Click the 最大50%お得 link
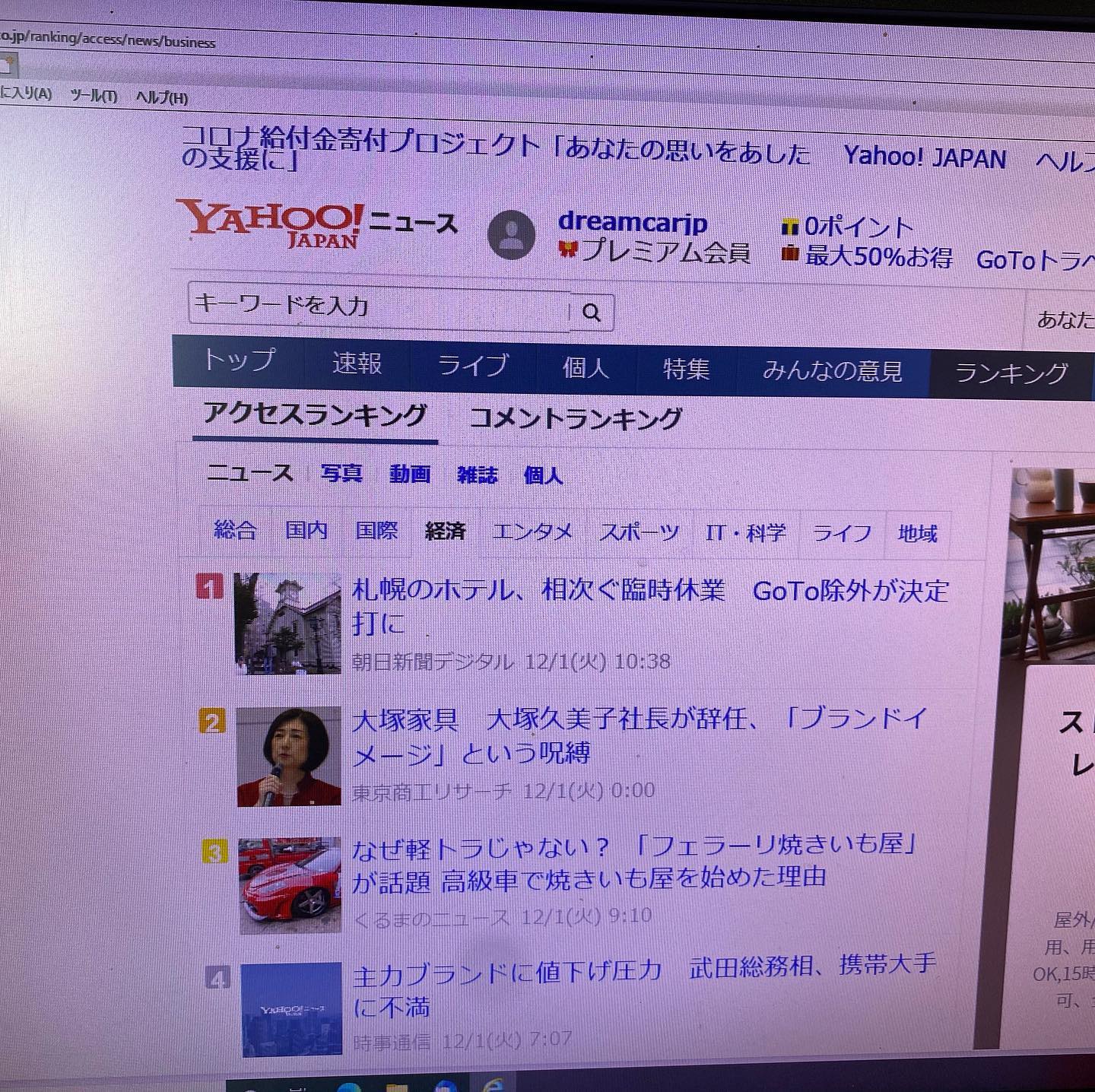This screenshot has width=1095, height=1092. click(867, 256)
